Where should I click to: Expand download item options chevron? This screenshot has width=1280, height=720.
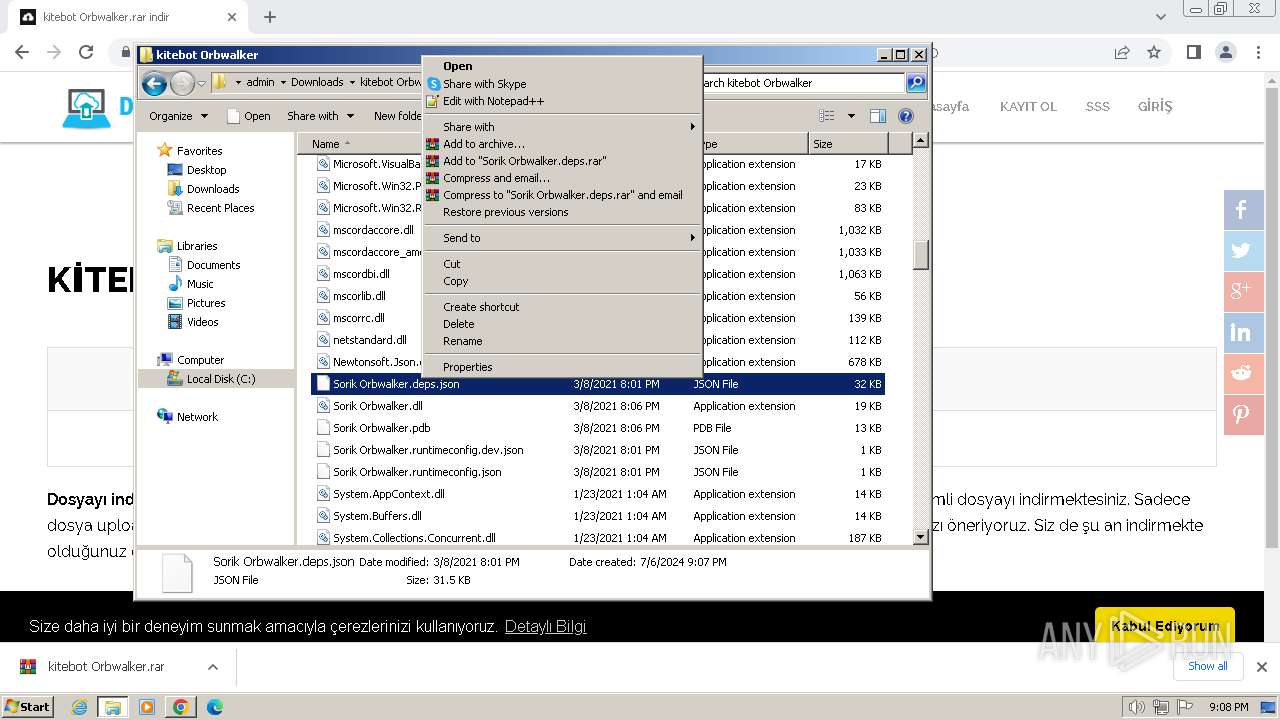212,667
